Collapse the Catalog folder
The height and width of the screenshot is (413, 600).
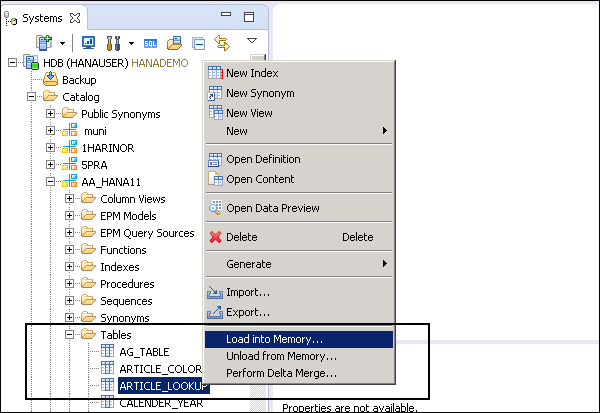coord(31,96)
